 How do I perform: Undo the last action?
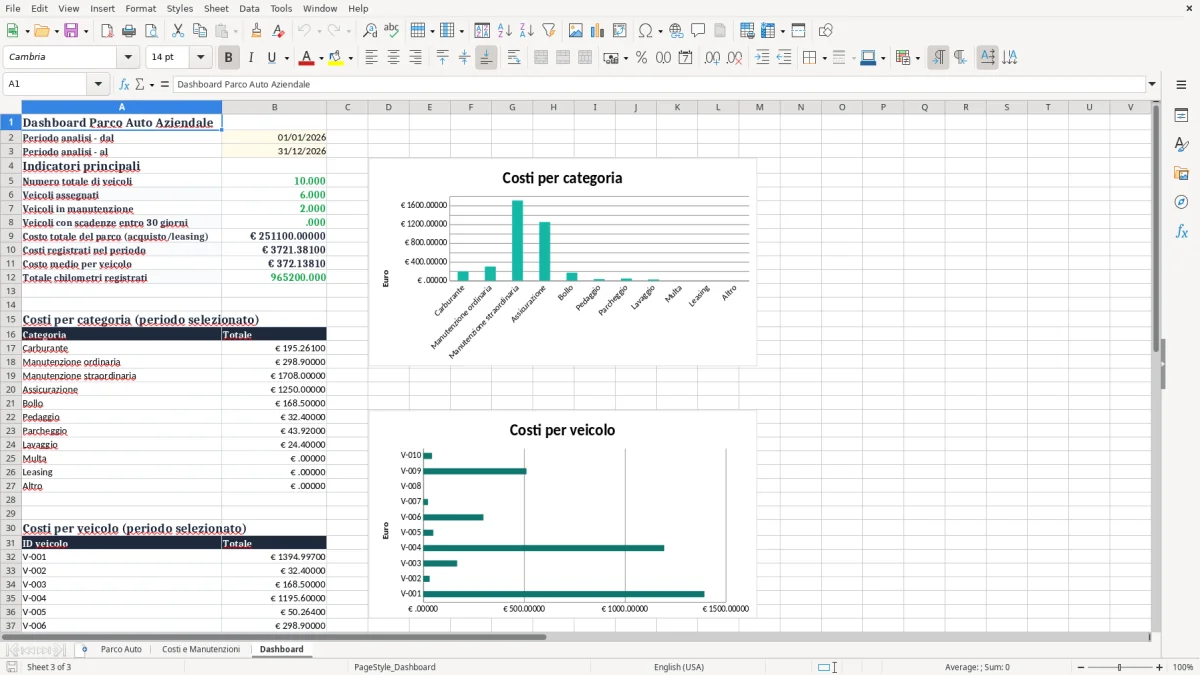[x=304, y=31]
